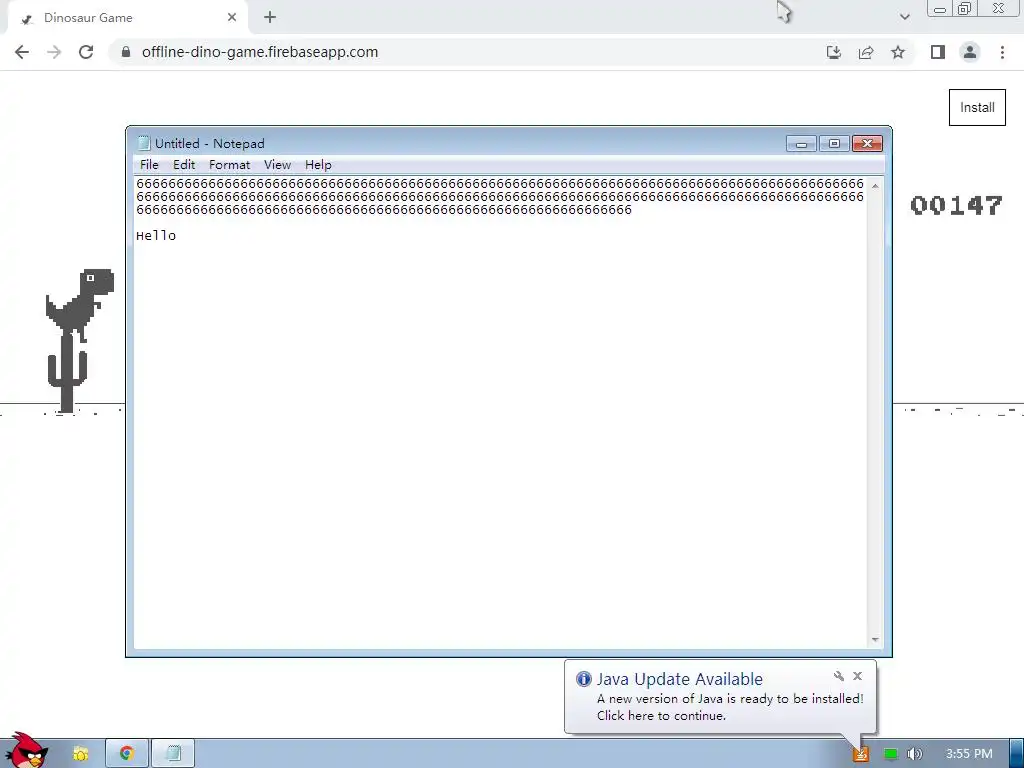Image resolution: width=1024 pixels, height=768 pixels.
Task: Close the Dinosaur Game tab
Action: coord(232,18)
